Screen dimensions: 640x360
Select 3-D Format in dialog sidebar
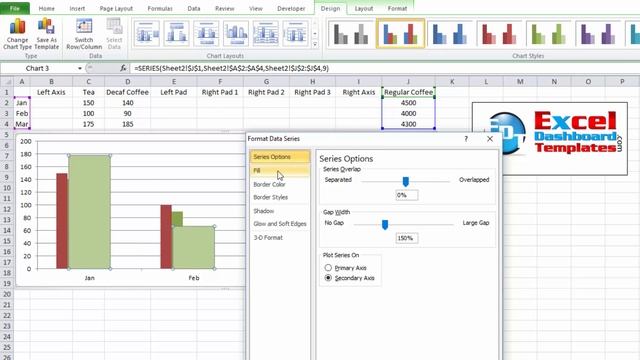(x=280, y=238)
